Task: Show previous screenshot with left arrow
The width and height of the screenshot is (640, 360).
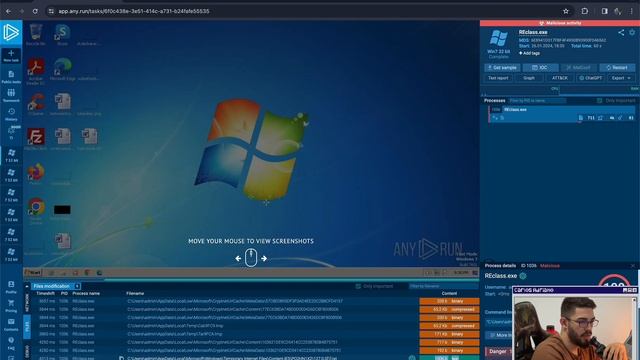Action: pos(238,258)
